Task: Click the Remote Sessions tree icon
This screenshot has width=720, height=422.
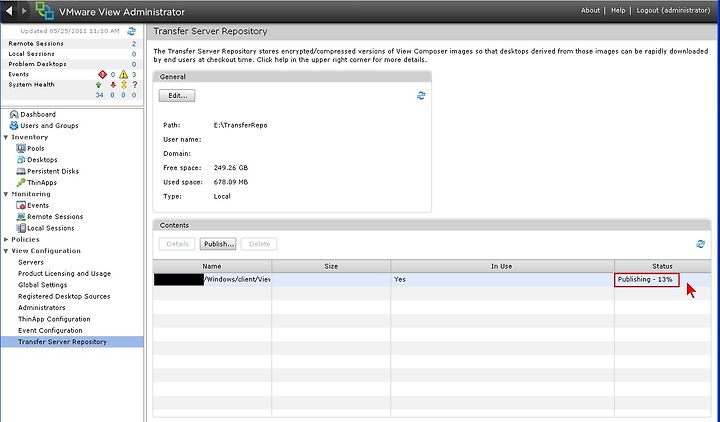Action: click(x=21, y=217)
